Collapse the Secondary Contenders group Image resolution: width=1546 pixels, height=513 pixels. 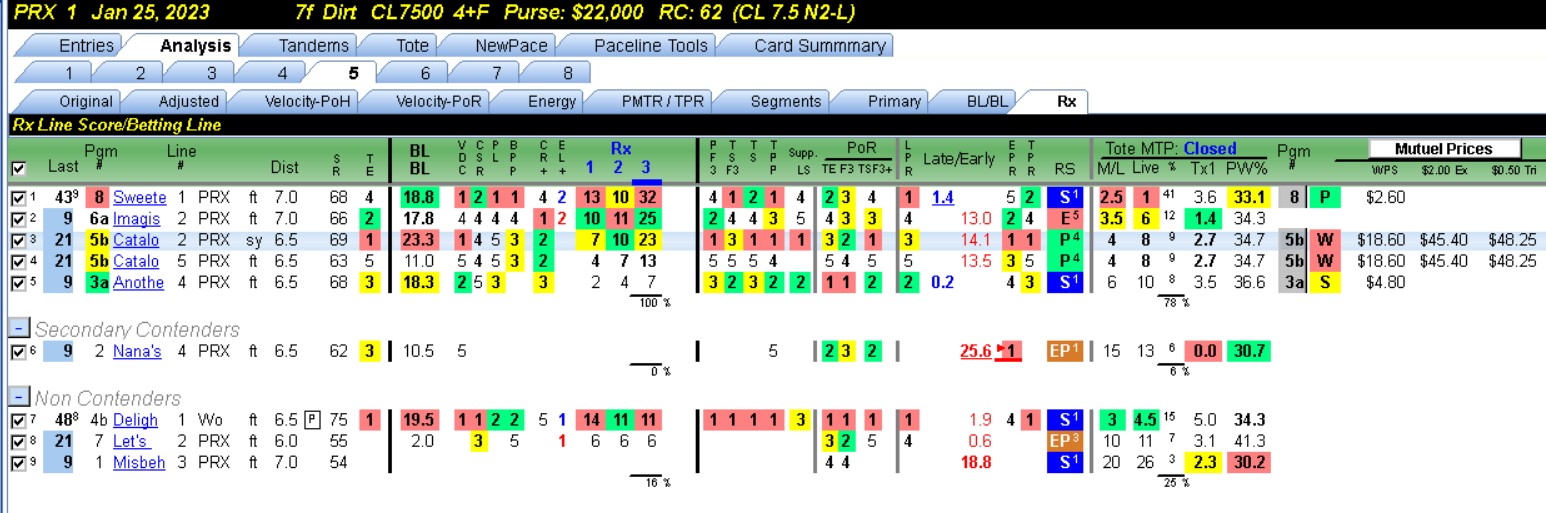coord(17,329)
